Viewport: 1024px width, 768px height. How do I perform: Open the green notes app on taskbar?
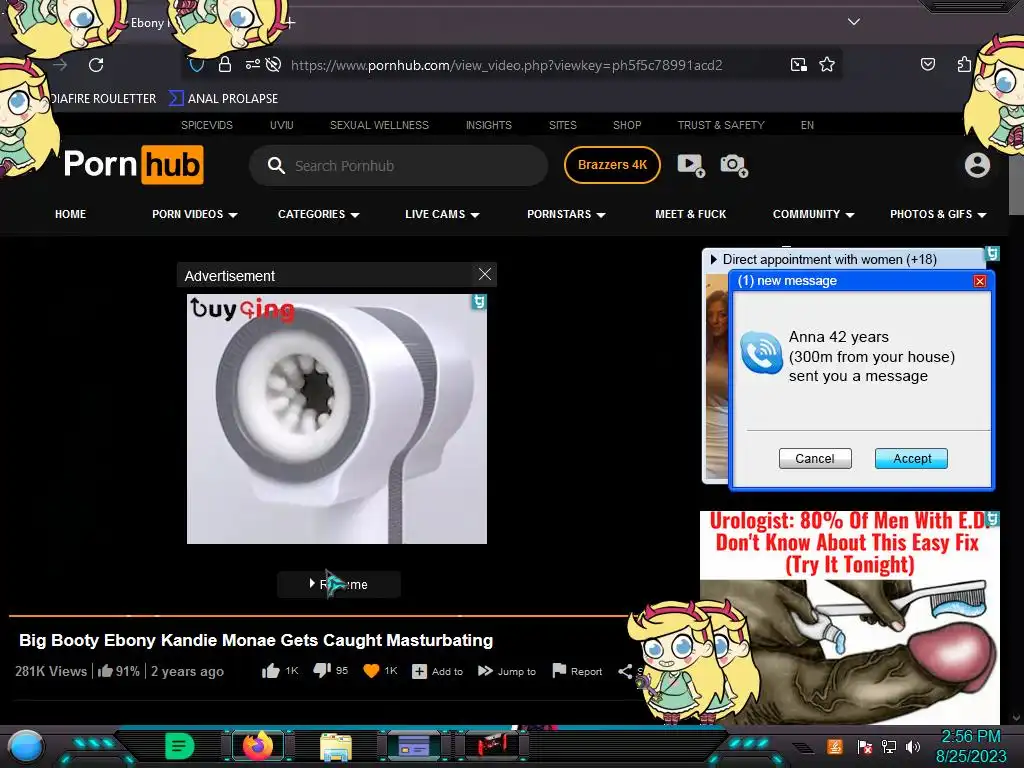(180, 746)
